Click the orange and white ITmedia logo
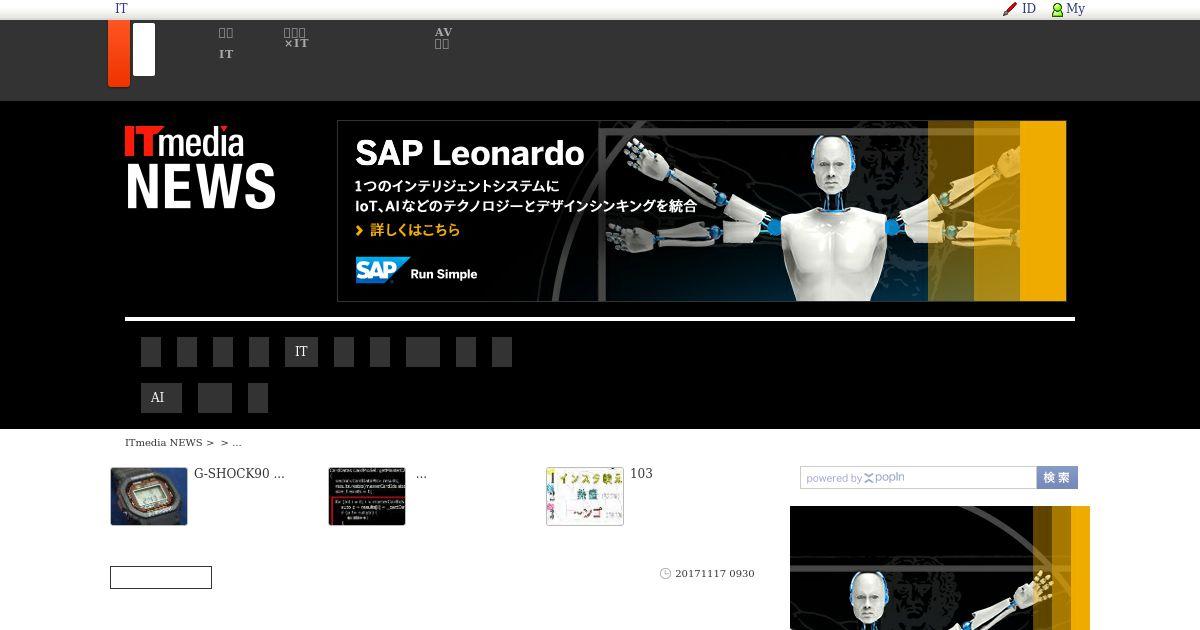 [132, 53]
